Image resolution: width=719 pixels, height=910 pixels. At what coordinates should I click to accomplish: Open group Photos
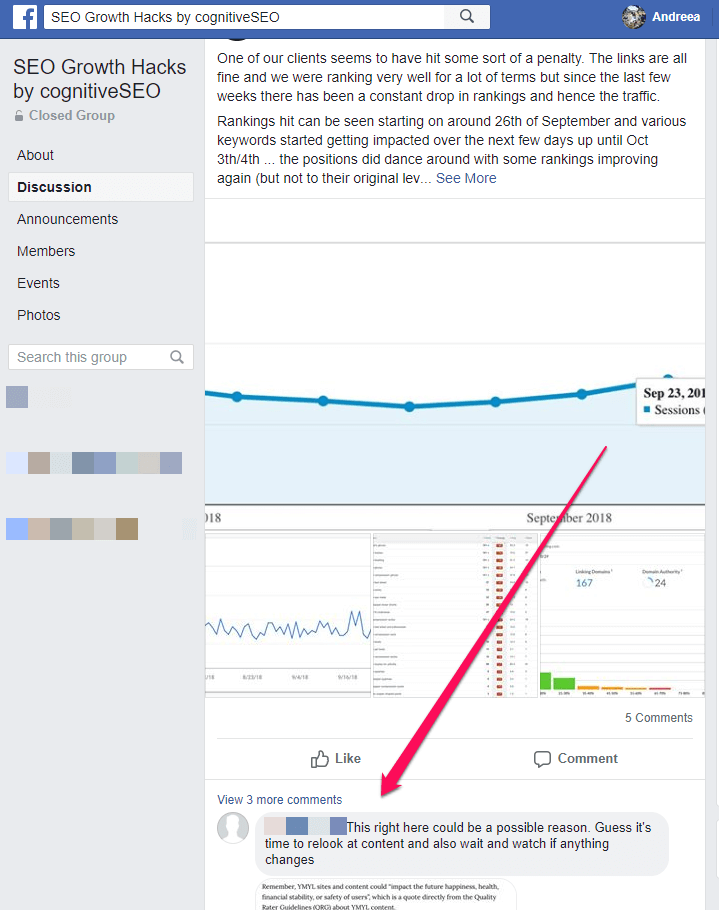[39, 315]
